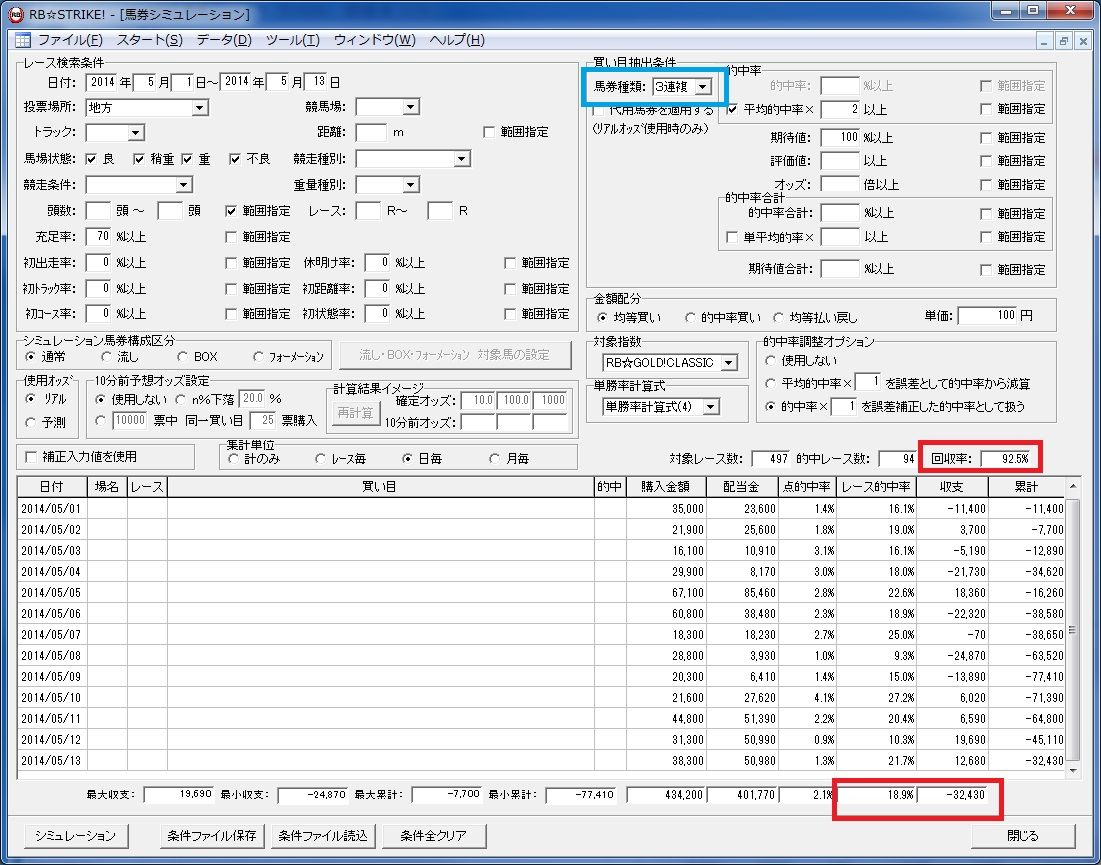Select 使用しない under 的中率調整オプション

pos(770,361)
